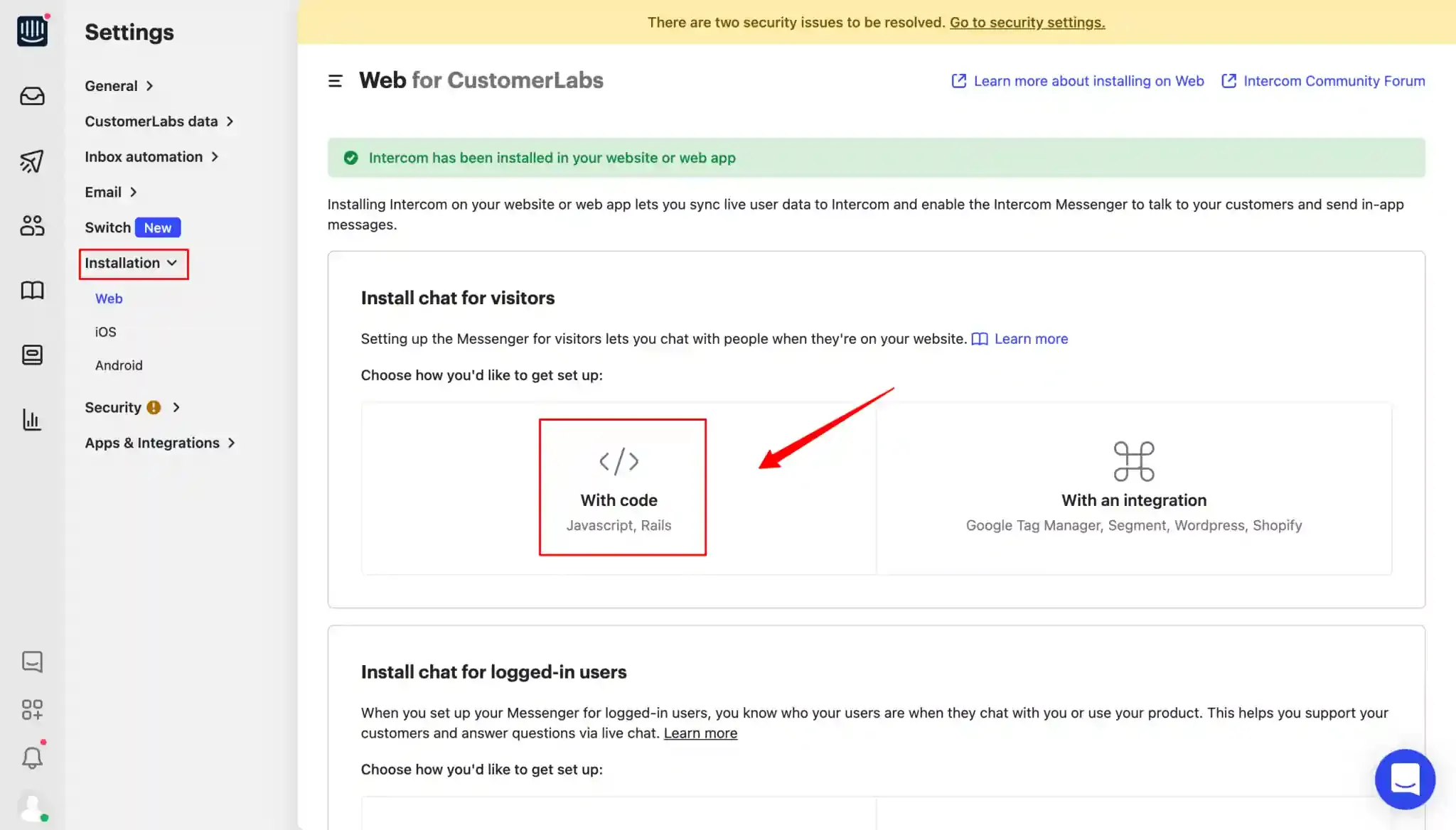Expand the Security settings section

[x=132, y=407]
